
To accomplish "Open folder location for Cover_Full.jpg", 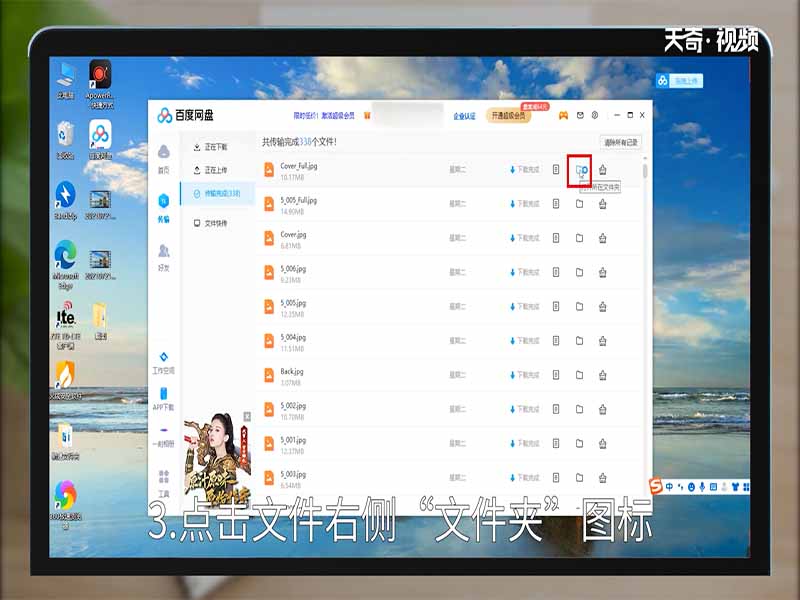I will click(579, 168).
